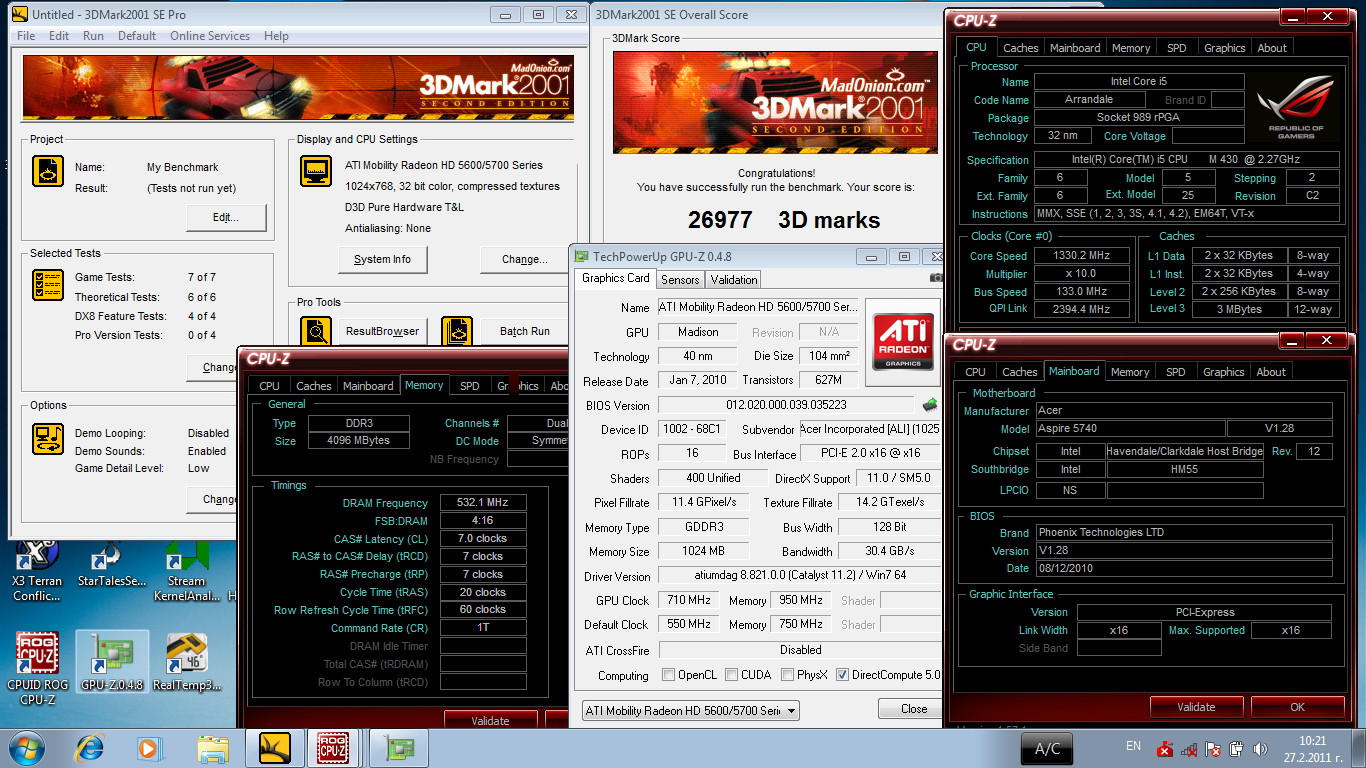Click the A/C power indicator on taskbar
Screen dimensions: 1366x768
[x=1047, y=749]
